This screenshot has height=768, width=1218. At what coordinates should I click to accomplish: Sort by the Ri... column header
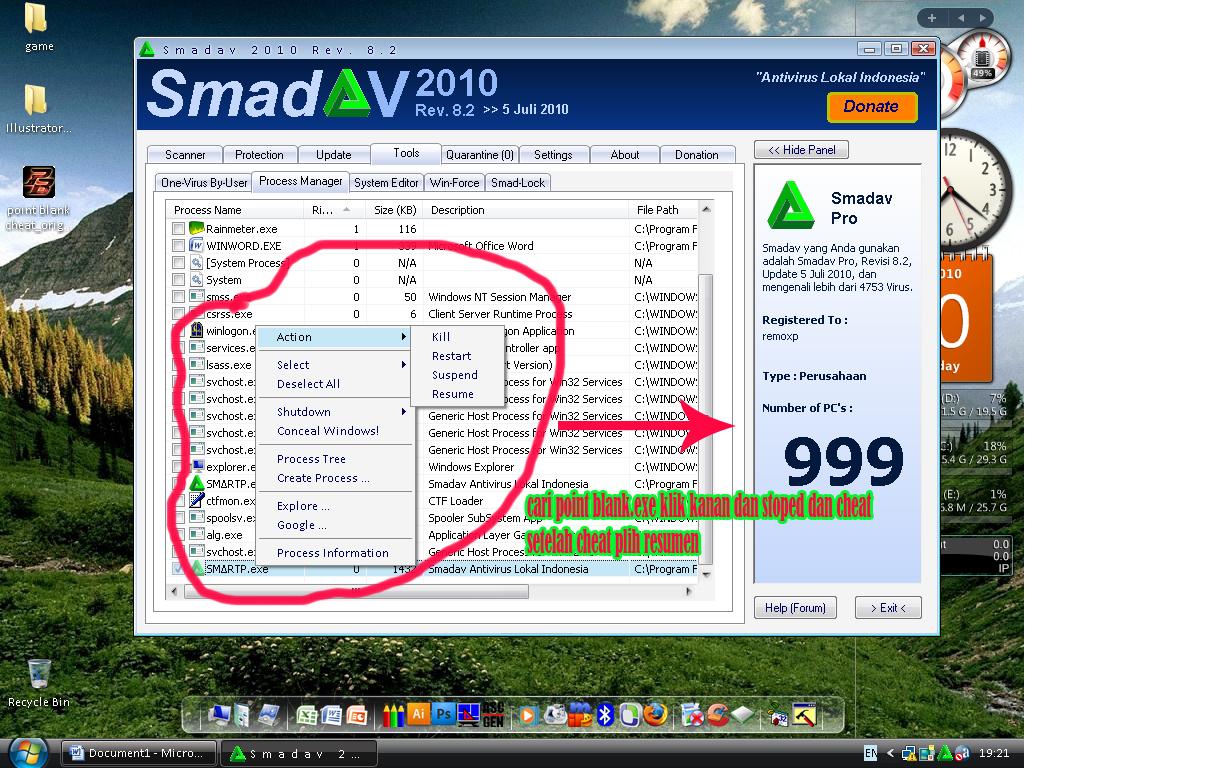pos(334,210)
